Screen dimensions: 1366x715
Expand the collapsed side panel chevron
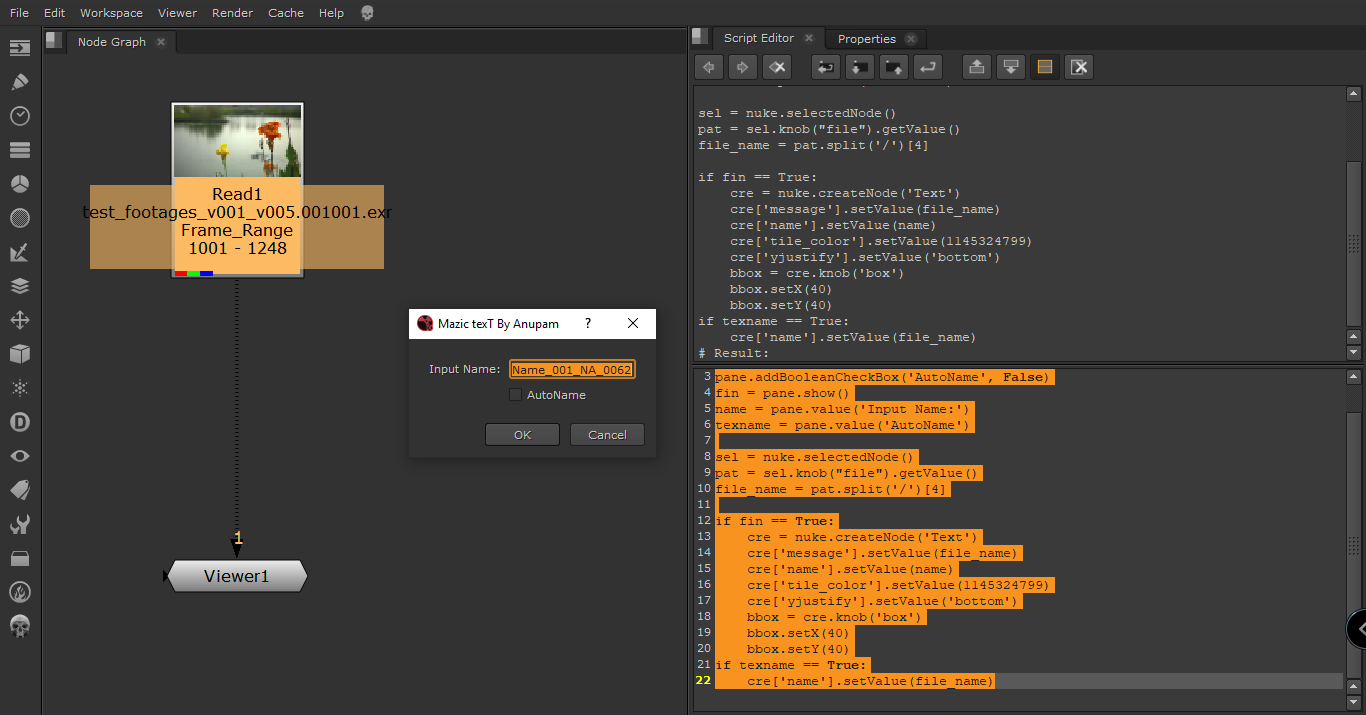tap(1358, 629)
